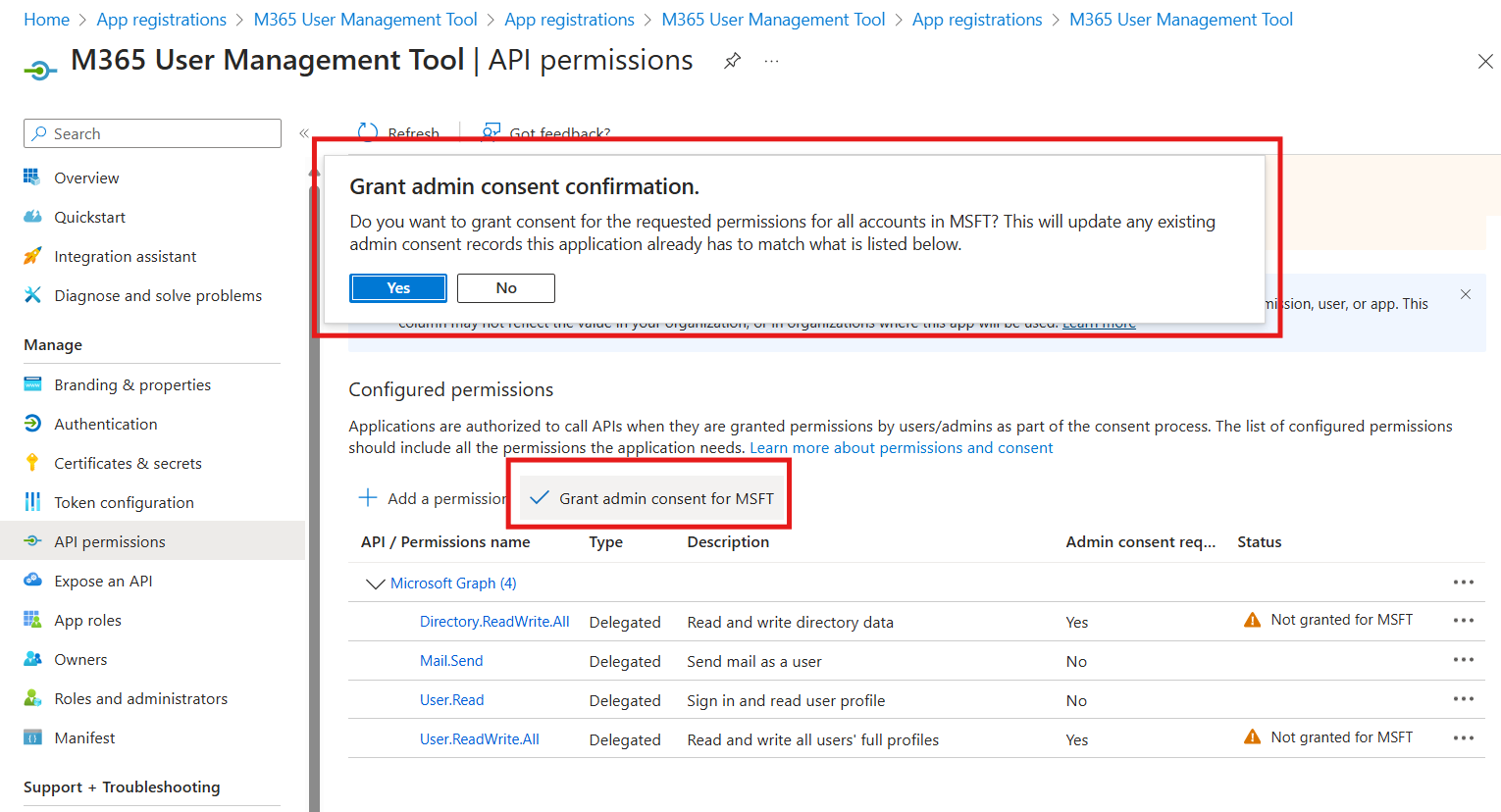Open more options for Mail.Send row
1501x812 pixels.
point(1464,660)
